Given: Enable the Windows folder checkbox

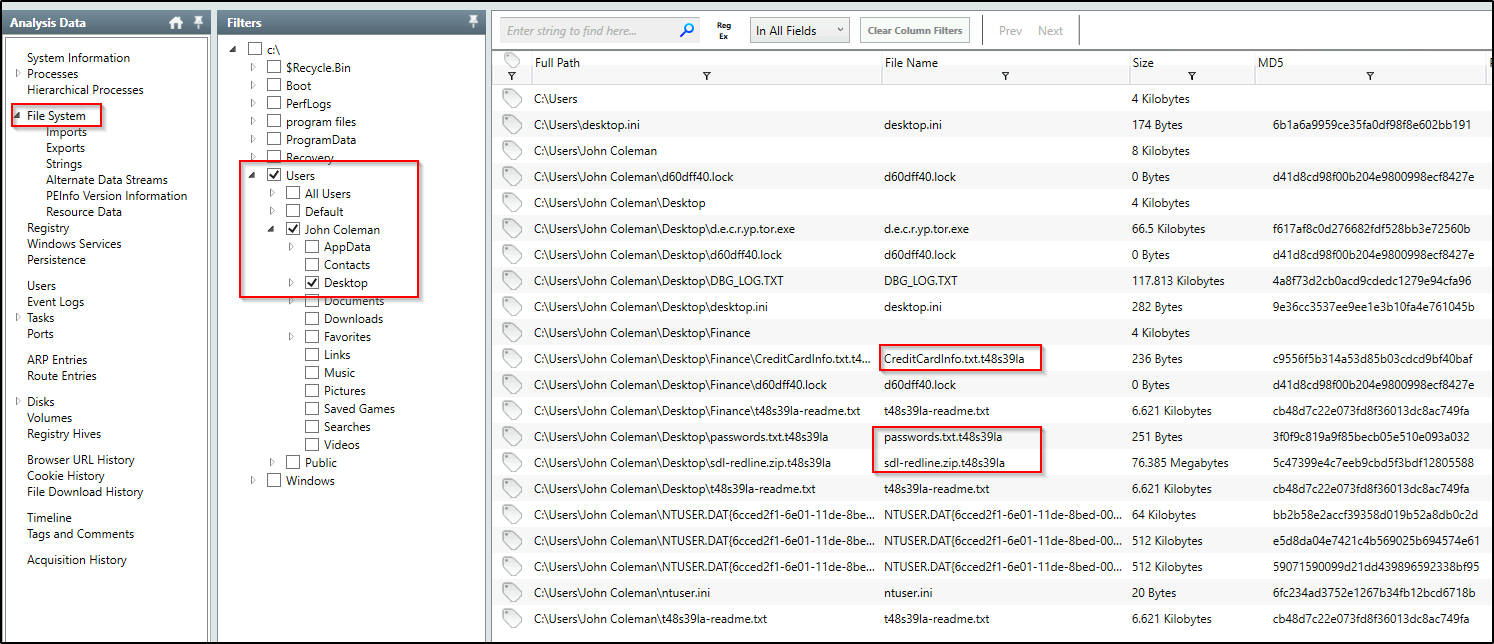Looking at the screenshot, I should pyautogui.click(x=273, y=480).
